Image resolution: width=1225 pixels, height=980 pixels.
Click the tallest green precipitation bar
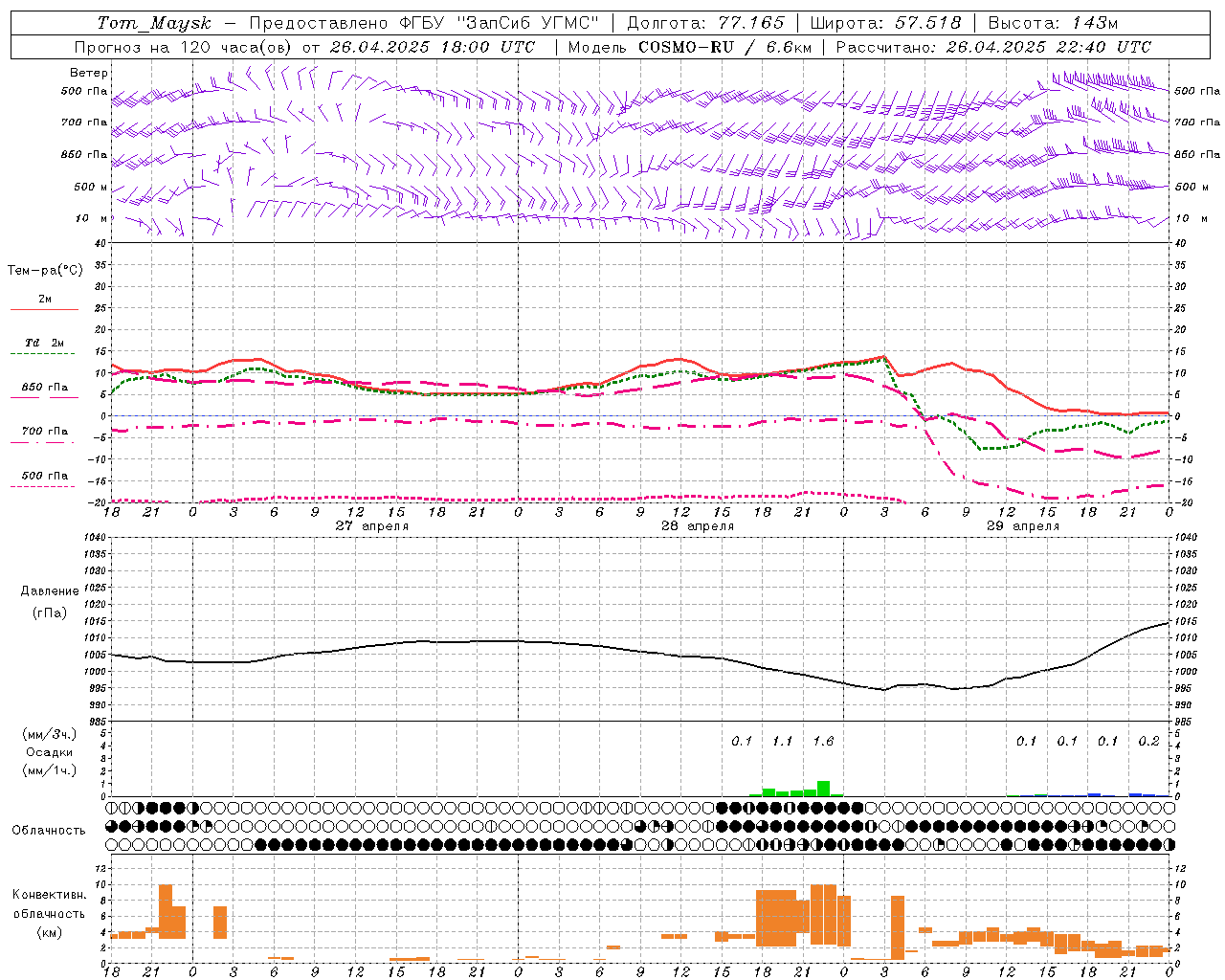823,789
